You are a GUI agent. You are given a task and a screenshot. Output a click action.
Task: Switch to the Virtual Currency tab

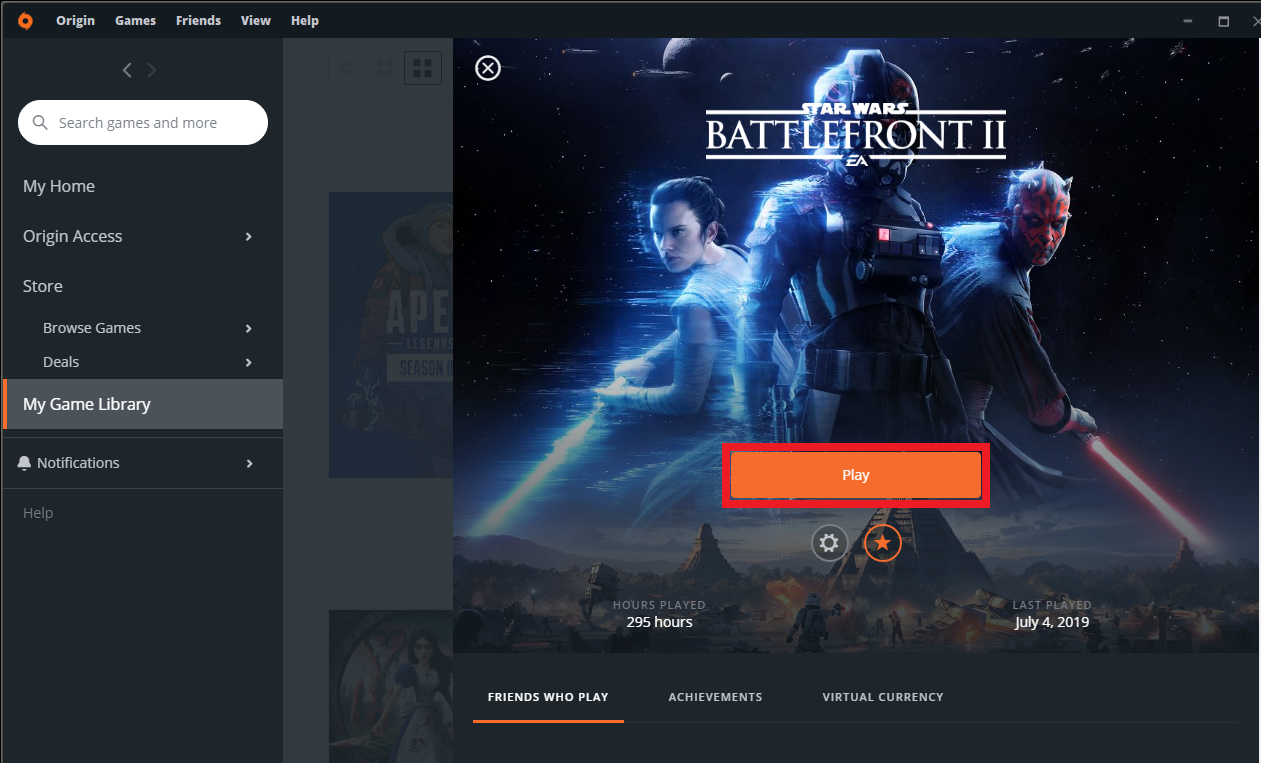pyautogui.click(x=883, y=697)
